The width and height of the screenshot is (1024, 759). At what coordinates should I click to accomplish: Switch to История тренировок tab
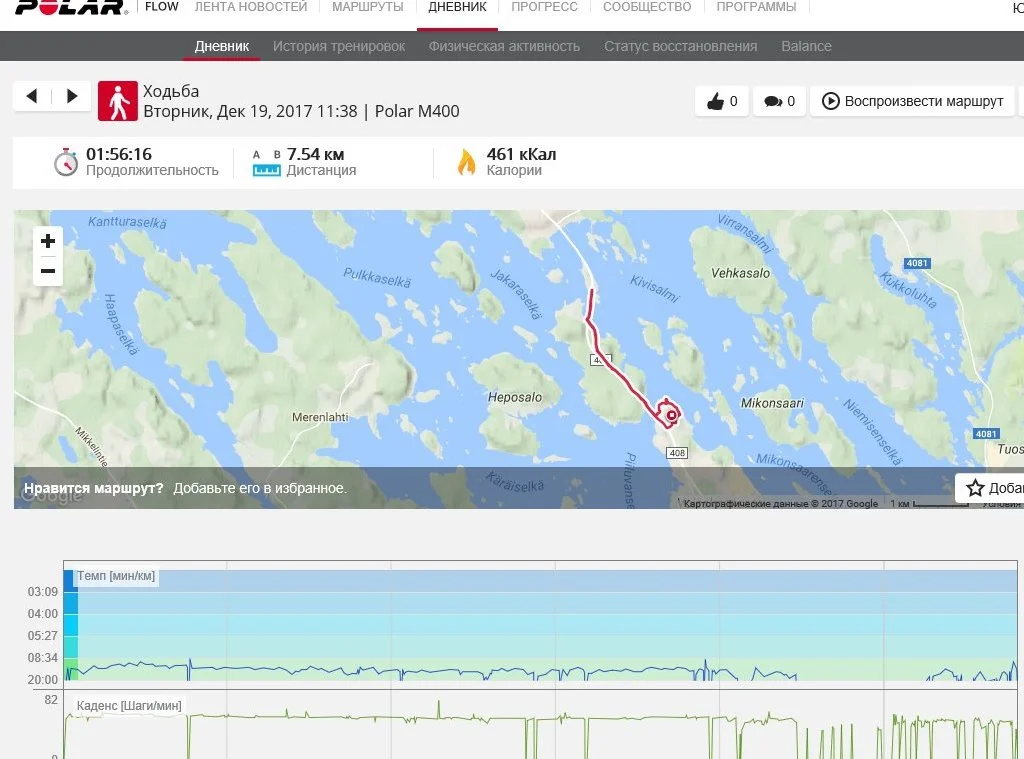coord(339,46)
